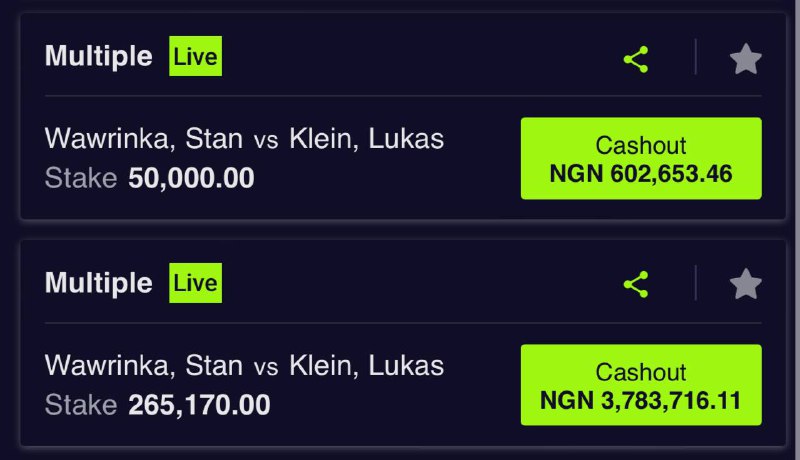Share the bet with 50,000.00 stake

coord(636,59)
